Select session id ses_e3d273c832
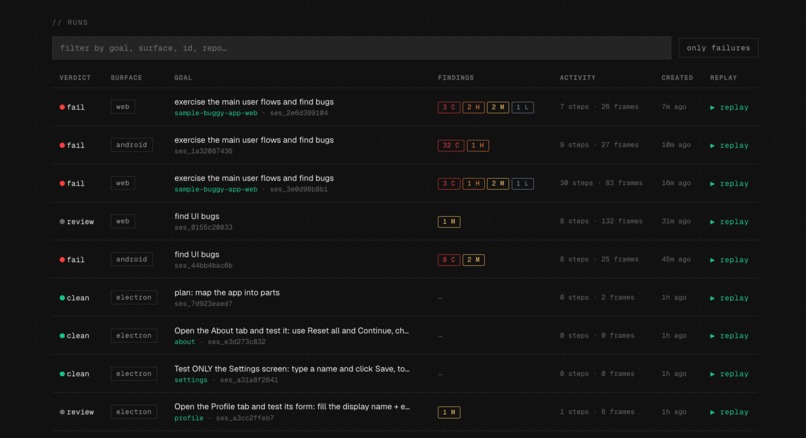806x438 pixels. tap(236, 342)
